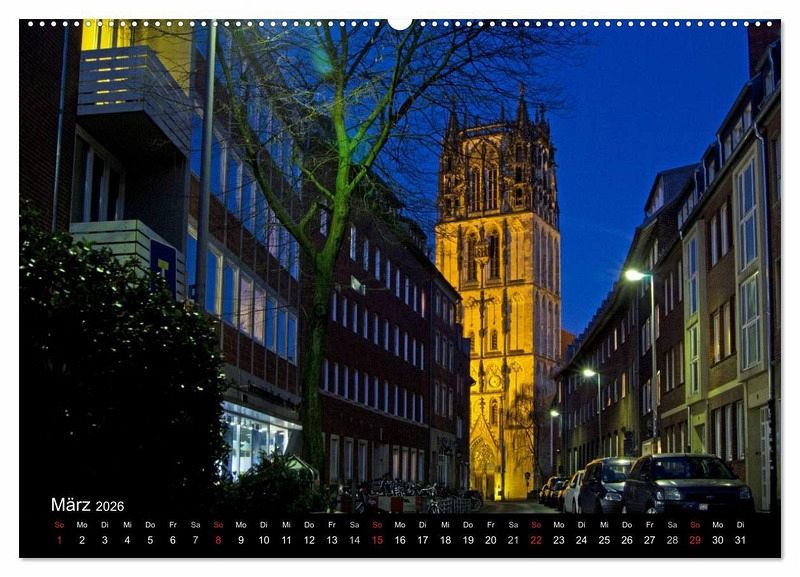The height and width of the screenshot is (577, 800).
Task: Select Sunday the 1st in the calendar
Action: point(59,540)
